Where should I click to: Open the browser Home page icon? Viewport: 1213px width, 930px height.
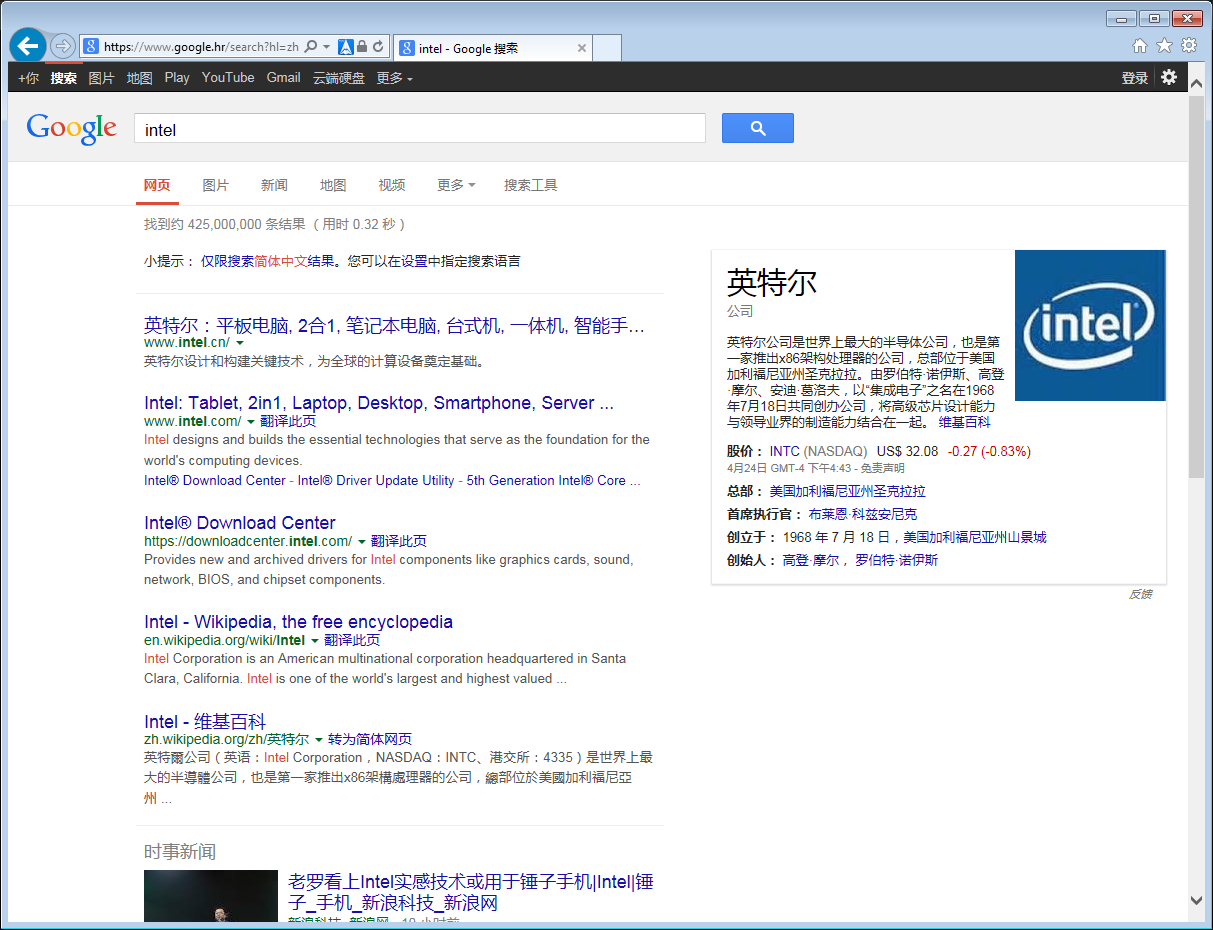(1140, 46)
